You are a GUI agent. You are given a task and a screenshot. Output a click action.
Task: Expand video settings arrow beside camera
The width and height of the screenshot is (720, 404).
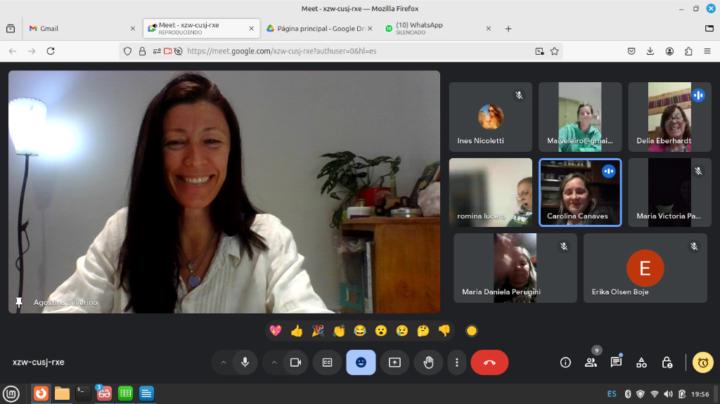tap(274, 362)
